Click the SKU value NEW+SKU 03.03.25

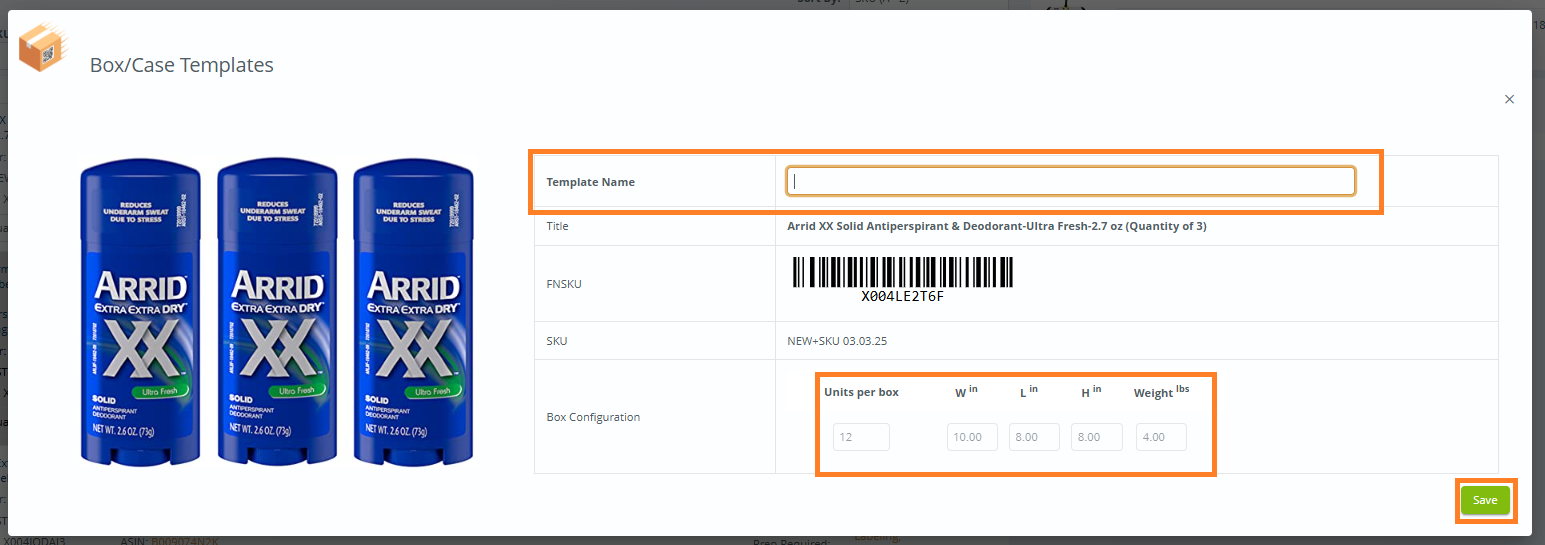pos(837,341)
